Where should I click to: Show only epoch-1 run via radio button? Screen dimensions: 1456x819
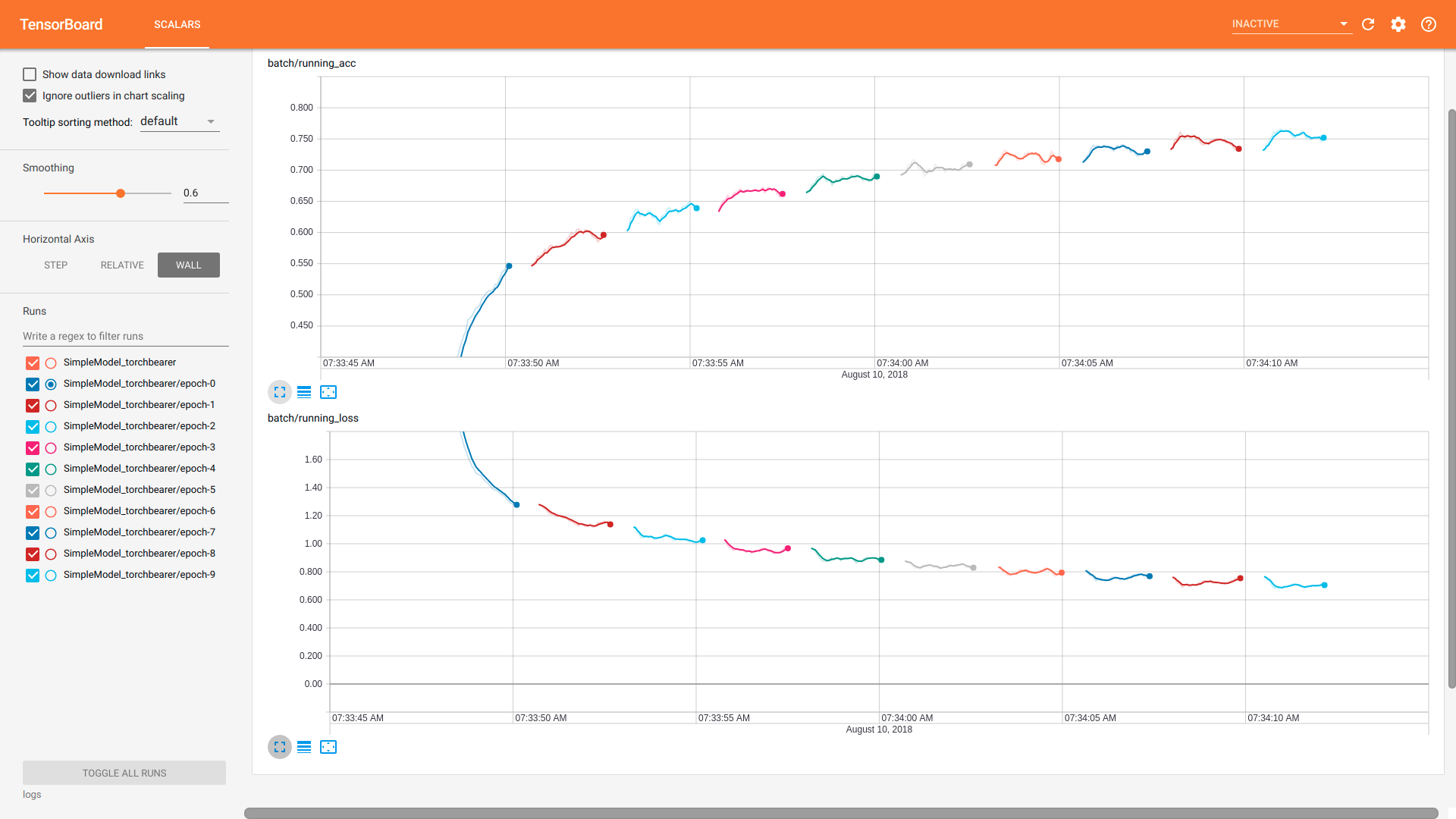(x=51, y=406)
